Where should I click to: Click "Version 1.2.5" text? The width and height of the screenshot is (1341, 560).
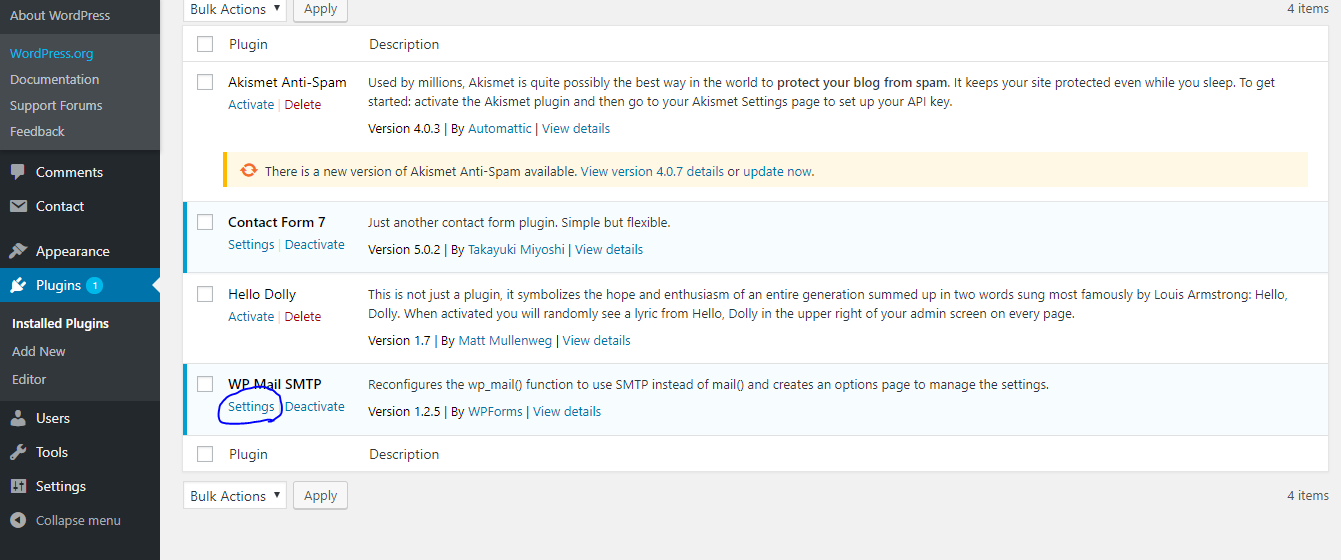point(404,411)
